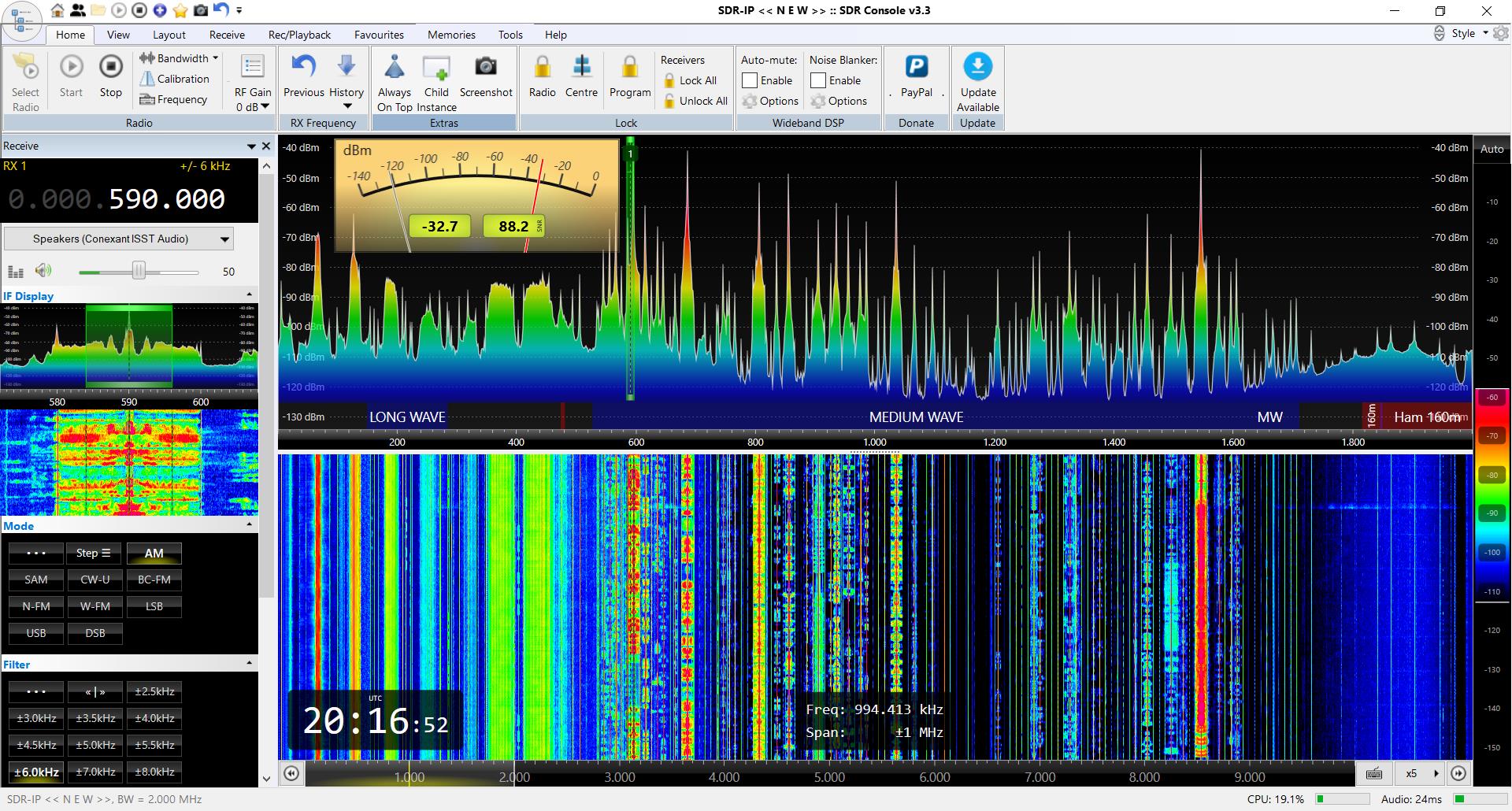Mute audio with the speaker icon
1512x811 pixels.
point(43,271)
